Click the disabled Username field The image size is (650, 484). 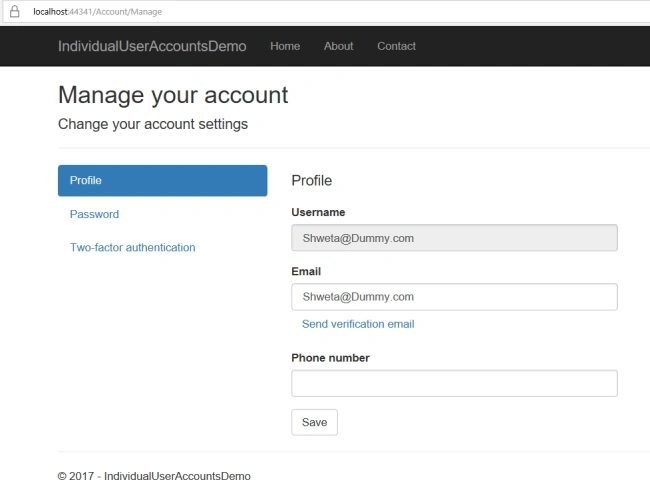tap(454, 238)
